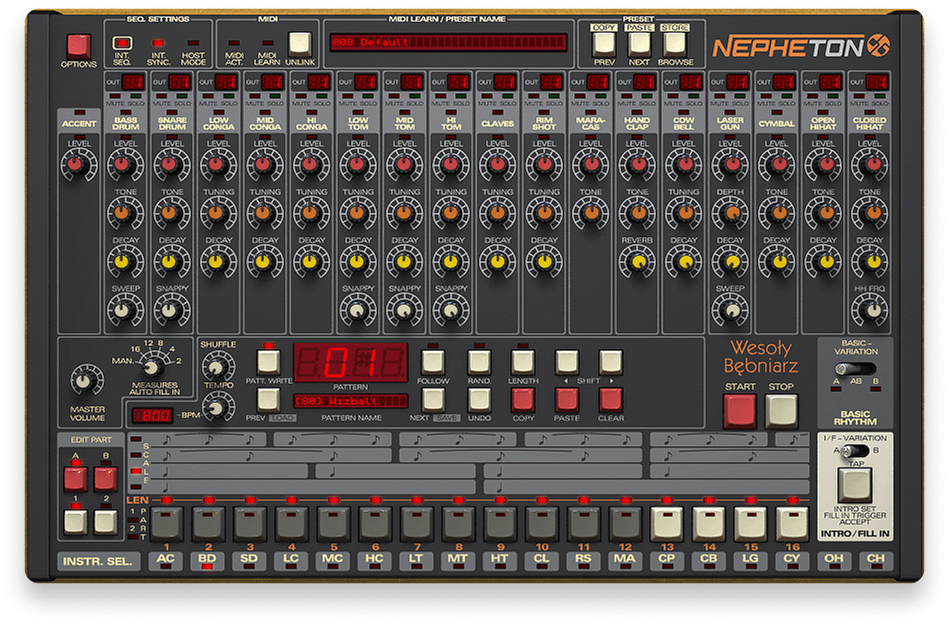Toggle the Basic Variation A/AB/B switch

click(855, 368)
